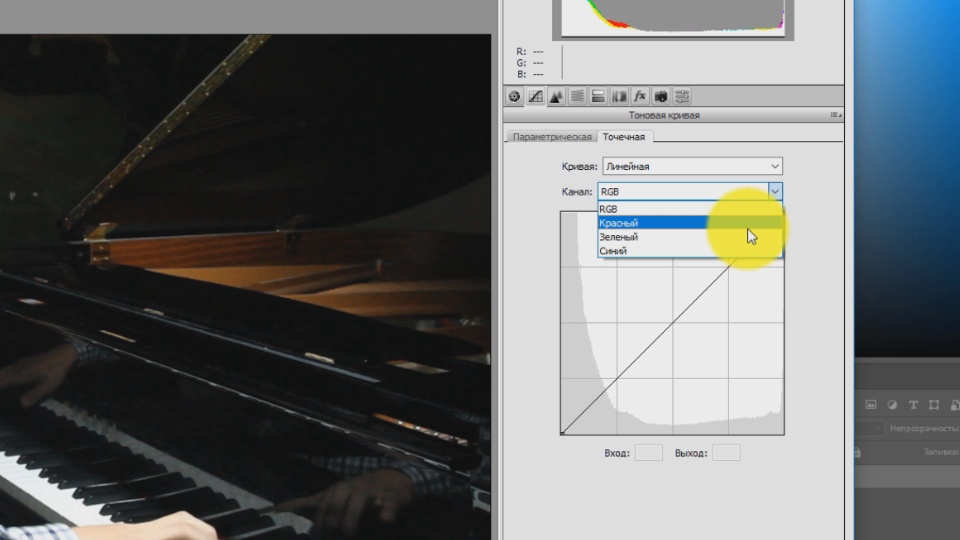960x540 pixels.
Task: Click the pixel layer filter icon in Layers panel
Action: [871, 405]
